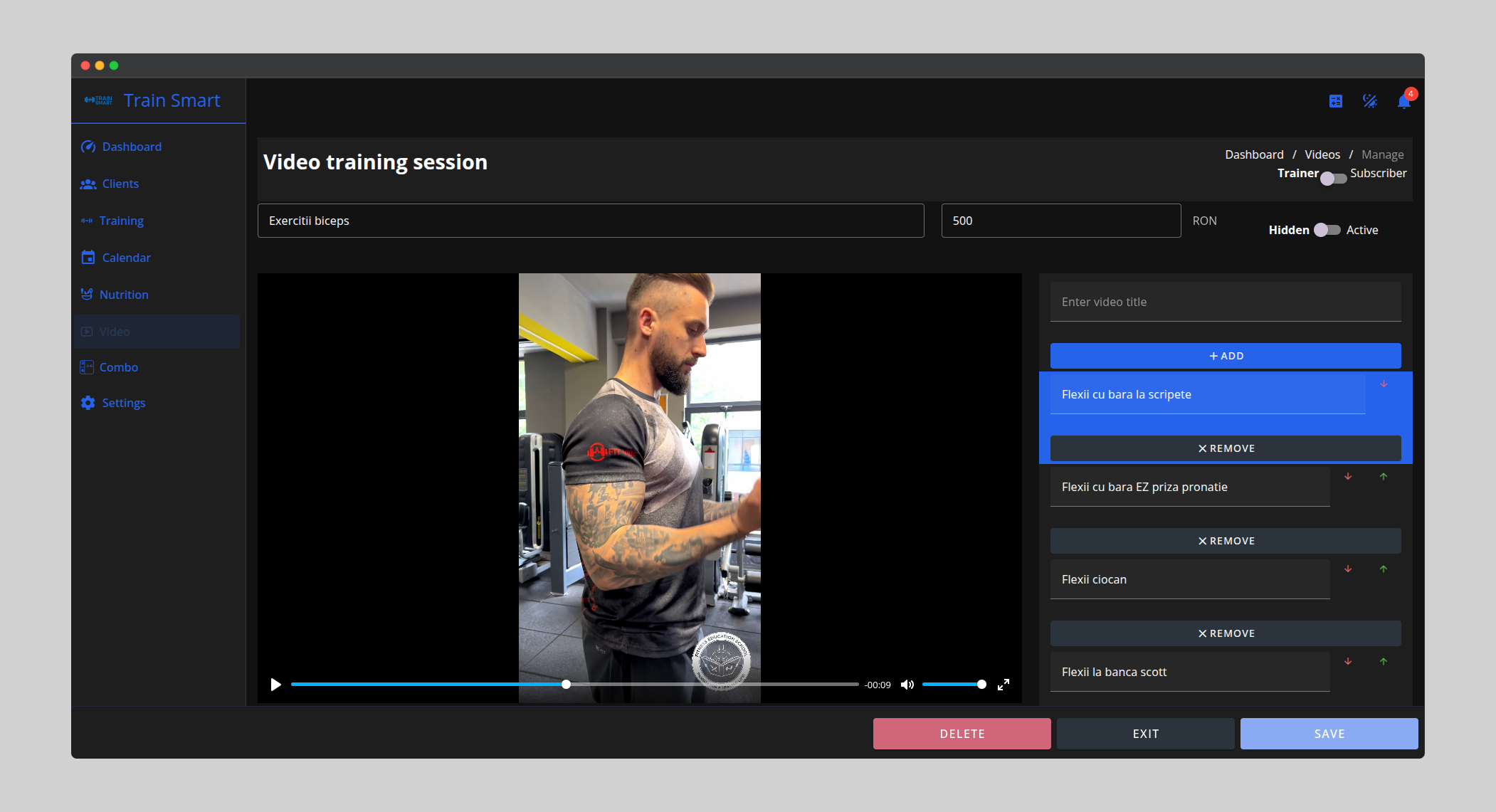The image size is (1496, 812).
Task: Move 'Flexii la banca scott' up the list
Action: (1384, 661)
